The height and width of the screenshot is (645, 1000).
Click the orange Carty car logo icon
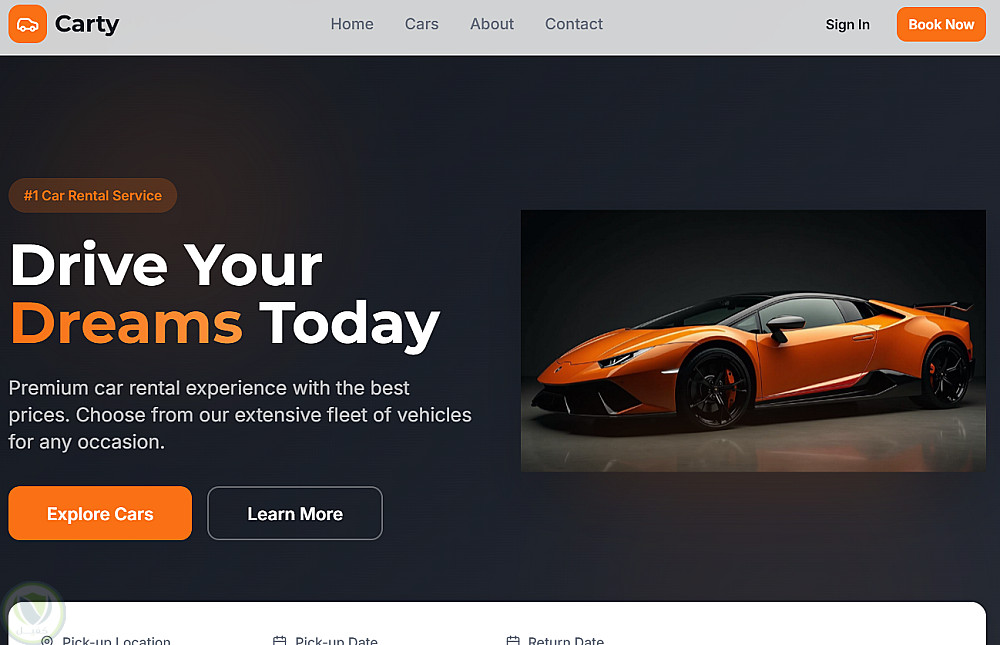[27, 24]
